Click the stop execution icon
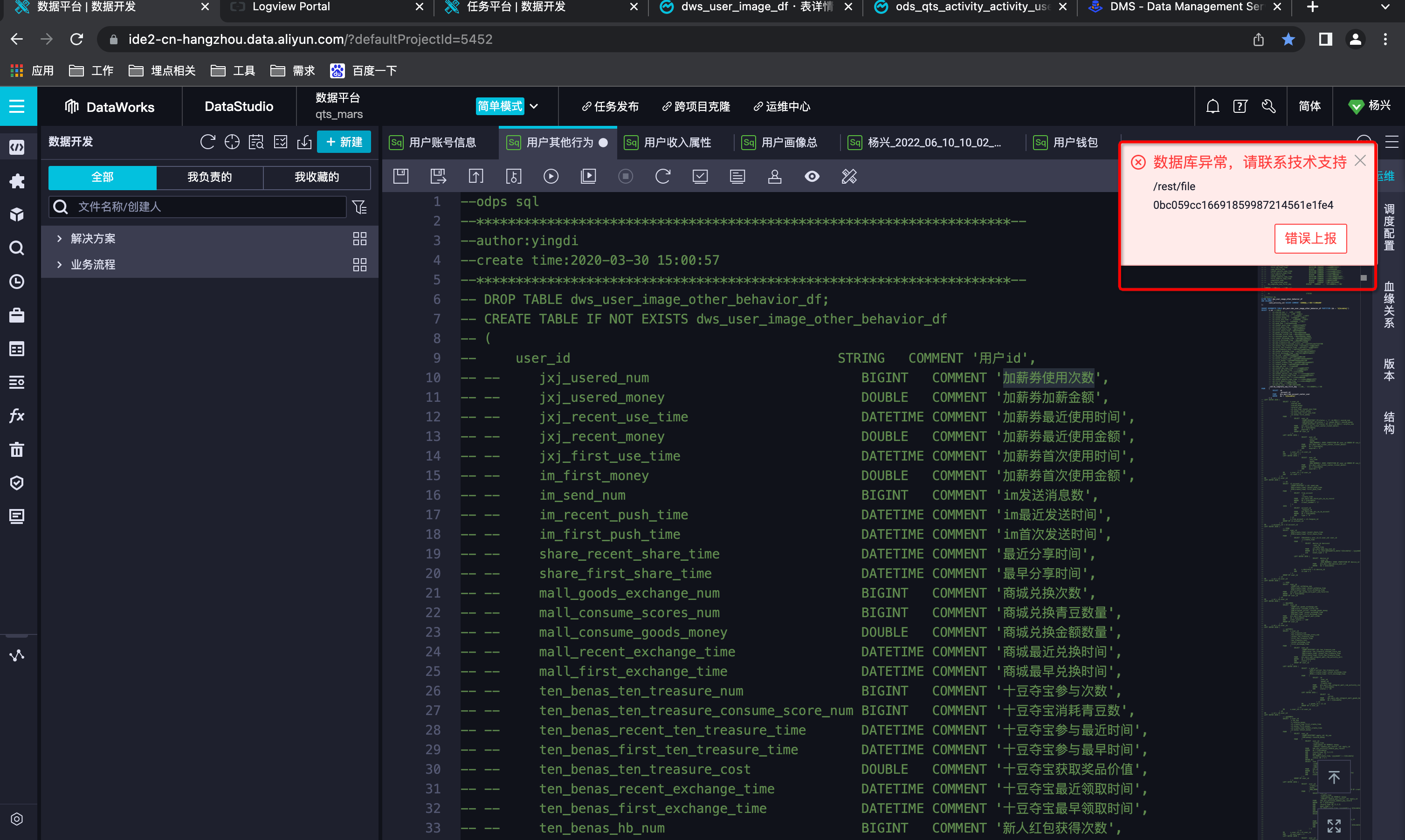 click(x=626, y=177)
